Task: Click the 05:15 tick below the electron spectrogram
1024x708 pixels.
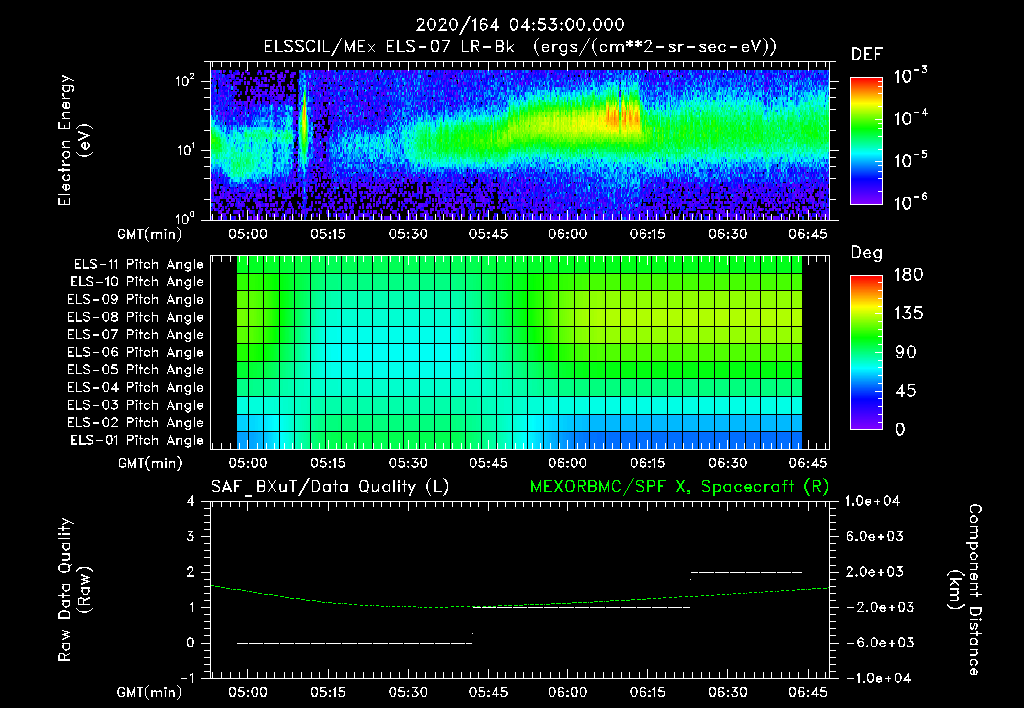Action: (328, 234)
